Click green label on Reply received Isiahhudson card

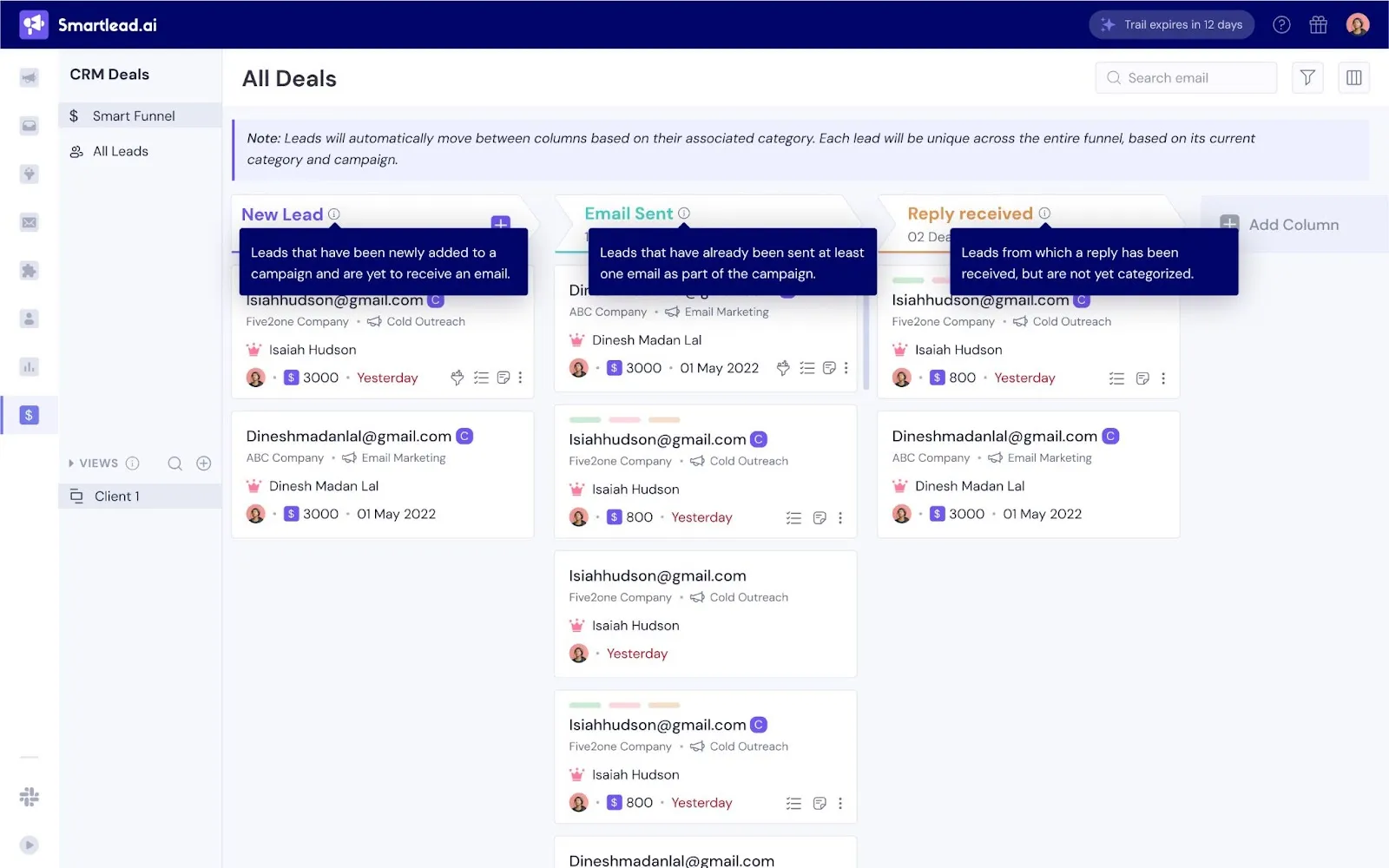908,280
